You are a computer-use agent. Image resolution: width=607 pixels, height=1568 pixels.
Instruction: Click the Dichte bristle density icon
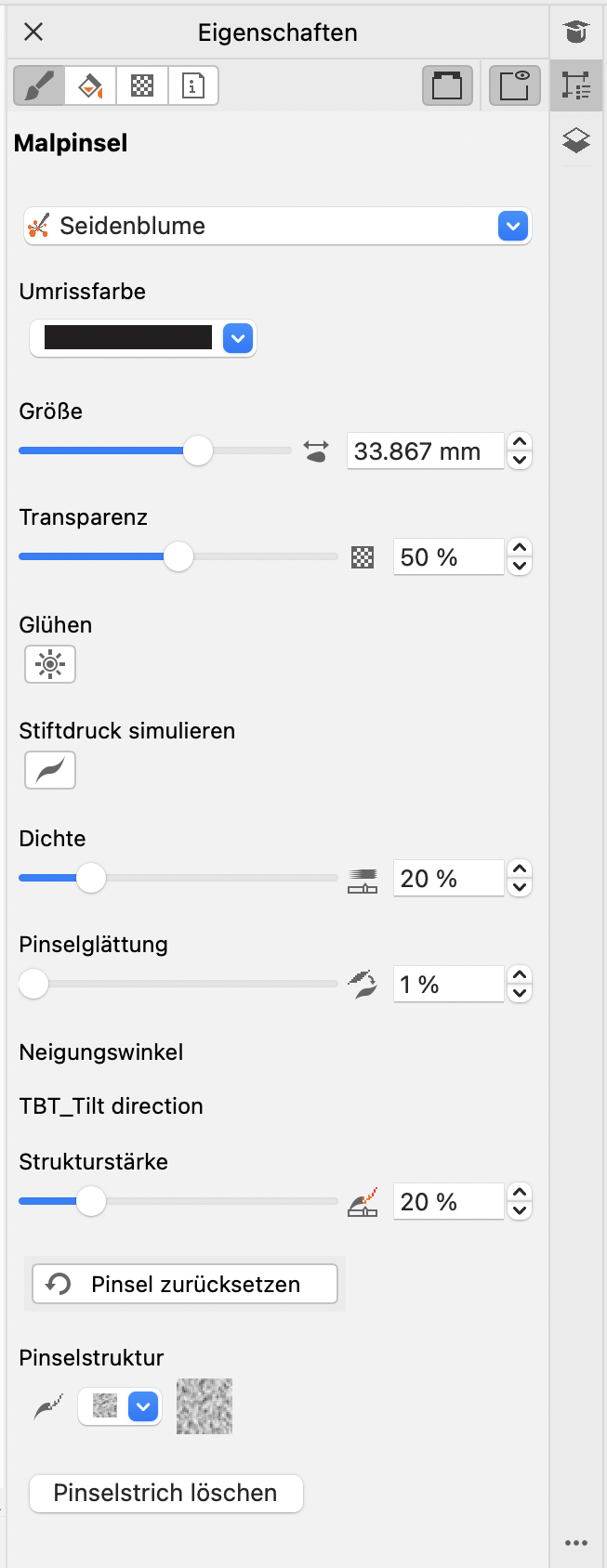click(363, 880)
